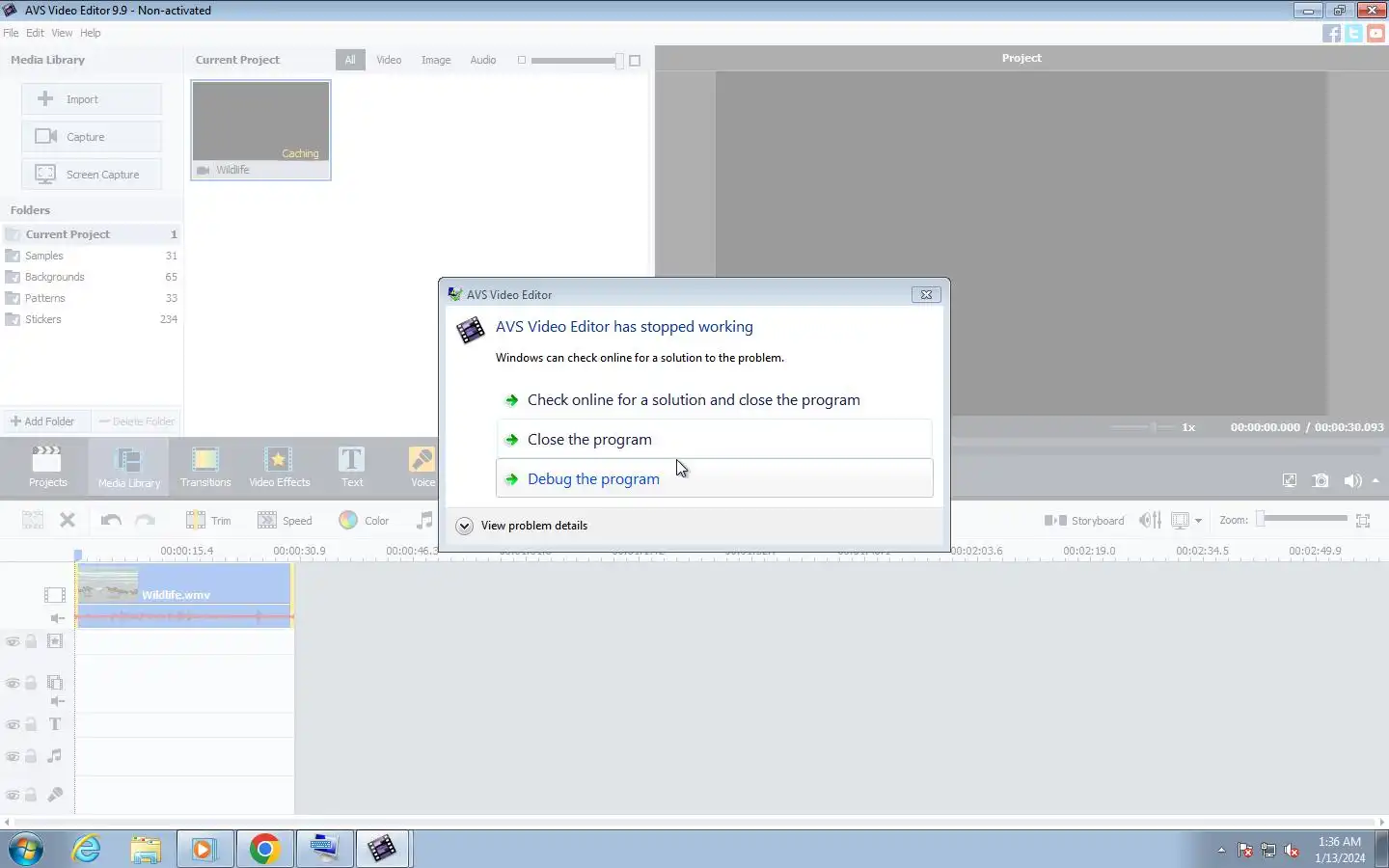Click the text track T icon
This screenshot has height=868, width=1389.
pos(55,724)
